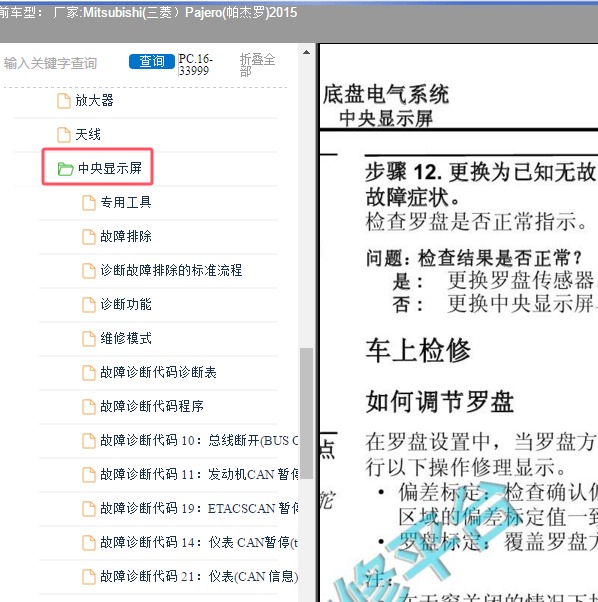Select the 故障排除 entry
598x602 pixels.
coord(126,236)
